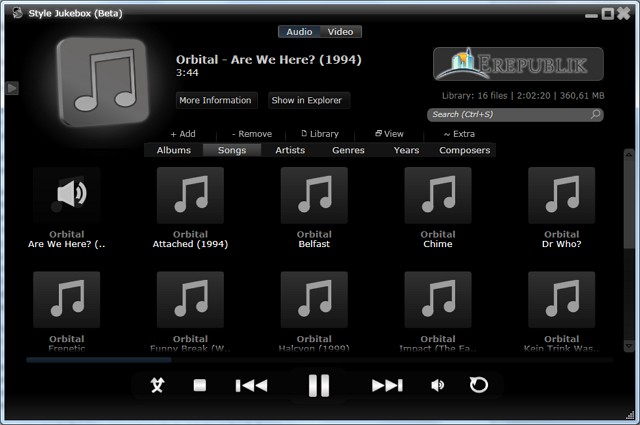Image resolution: width=640 pixels, height=425 pixels.
Task: Click the 'Orbital - Are We Here? (1994)' title
Action: tap(269, 60)
